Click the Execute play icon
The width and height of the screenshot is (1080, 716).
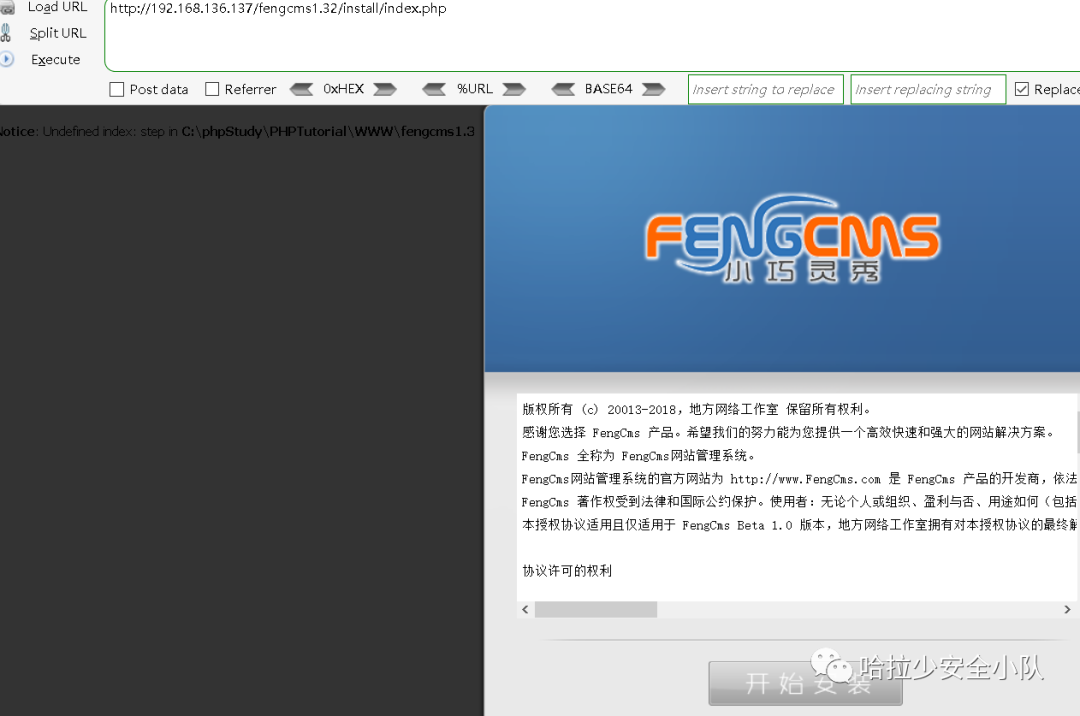6,59
